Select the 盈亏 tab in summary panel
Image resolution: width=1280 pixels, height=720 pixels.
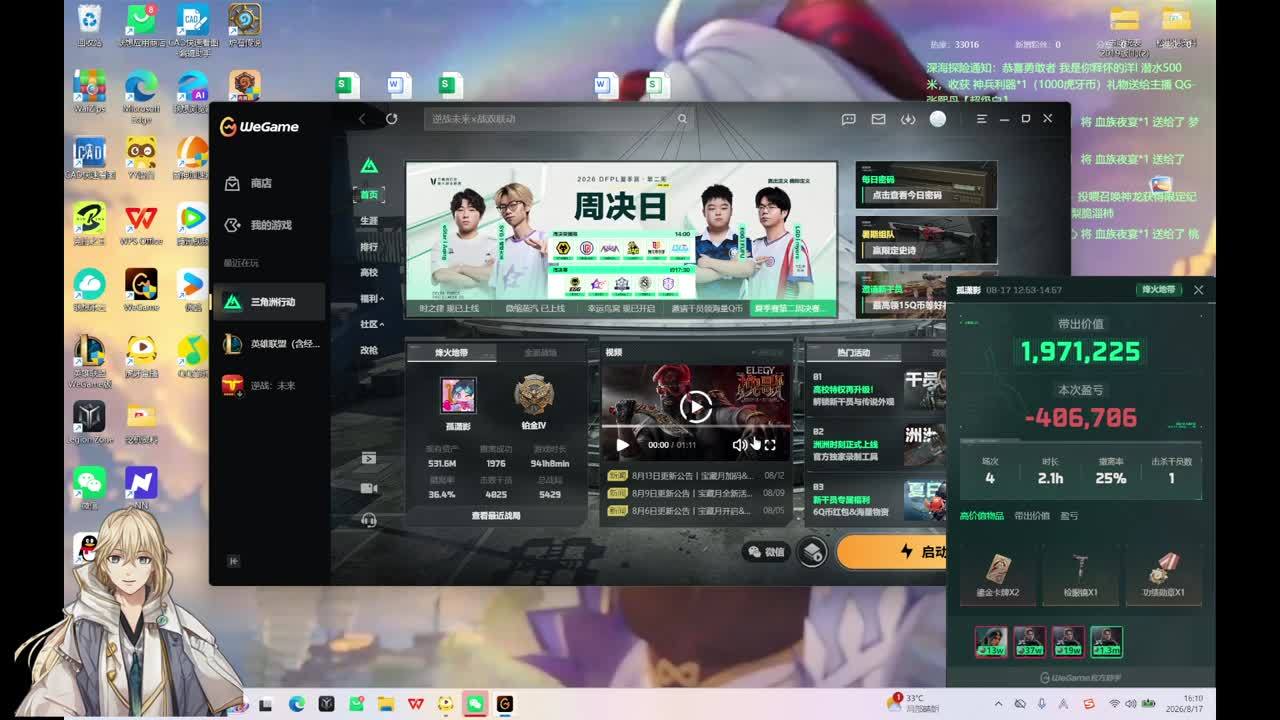pos(1070,516)
